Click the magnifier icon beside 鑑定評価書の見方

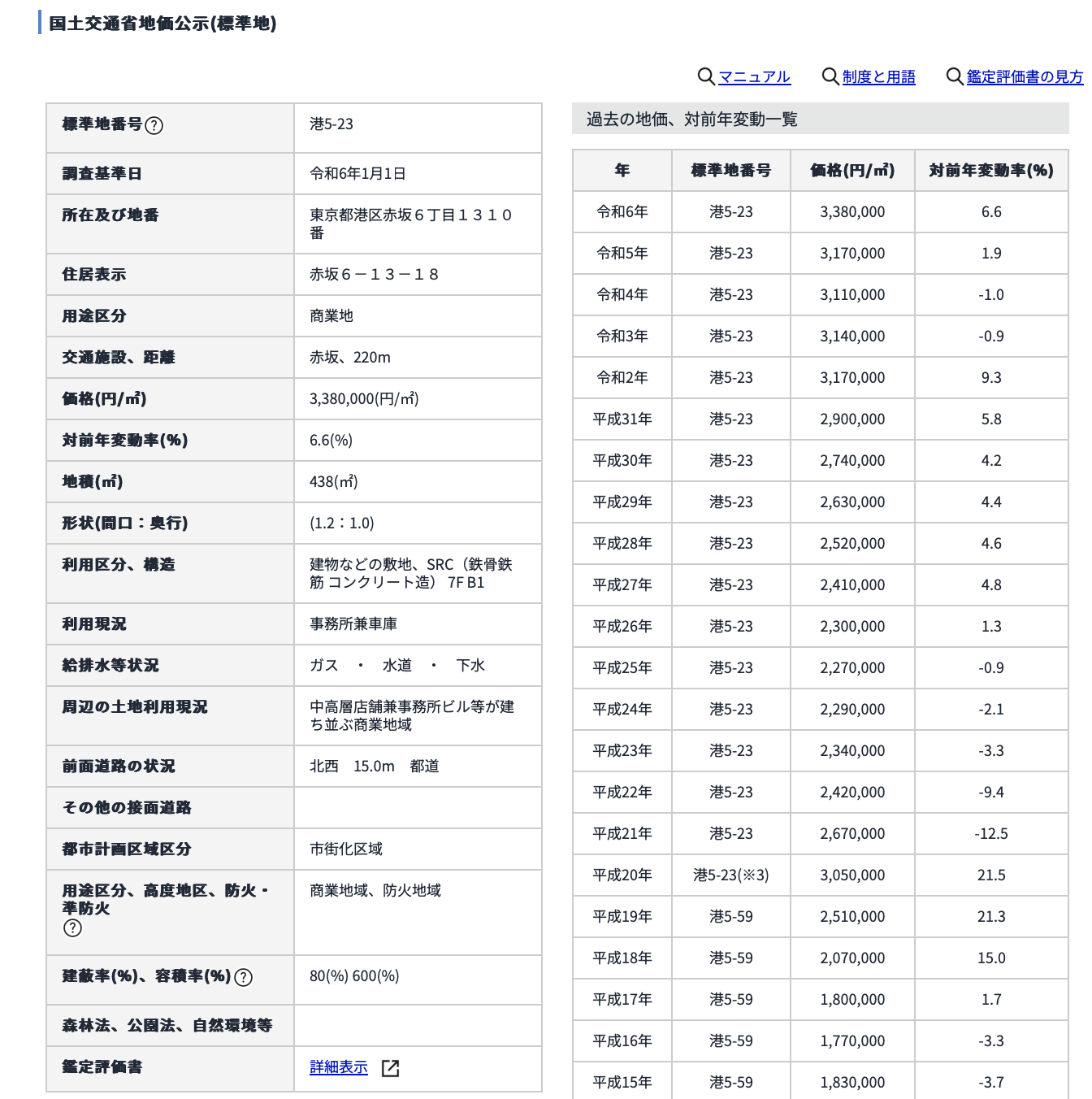click(955, 76)
